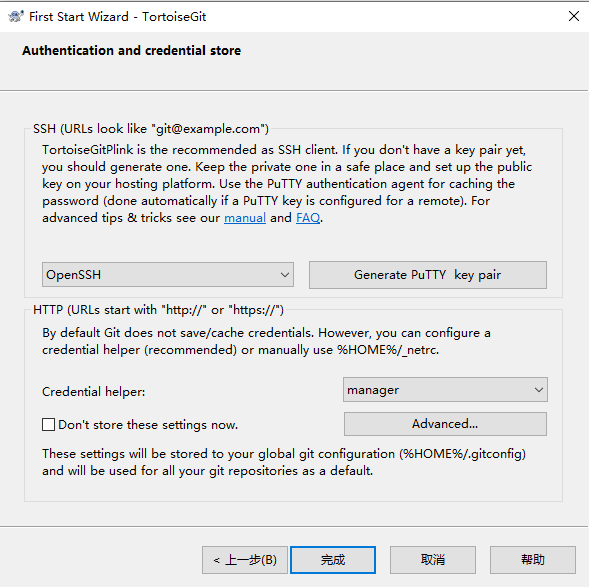Click the "Don't store these settings now" label

[x=148, y=425]
